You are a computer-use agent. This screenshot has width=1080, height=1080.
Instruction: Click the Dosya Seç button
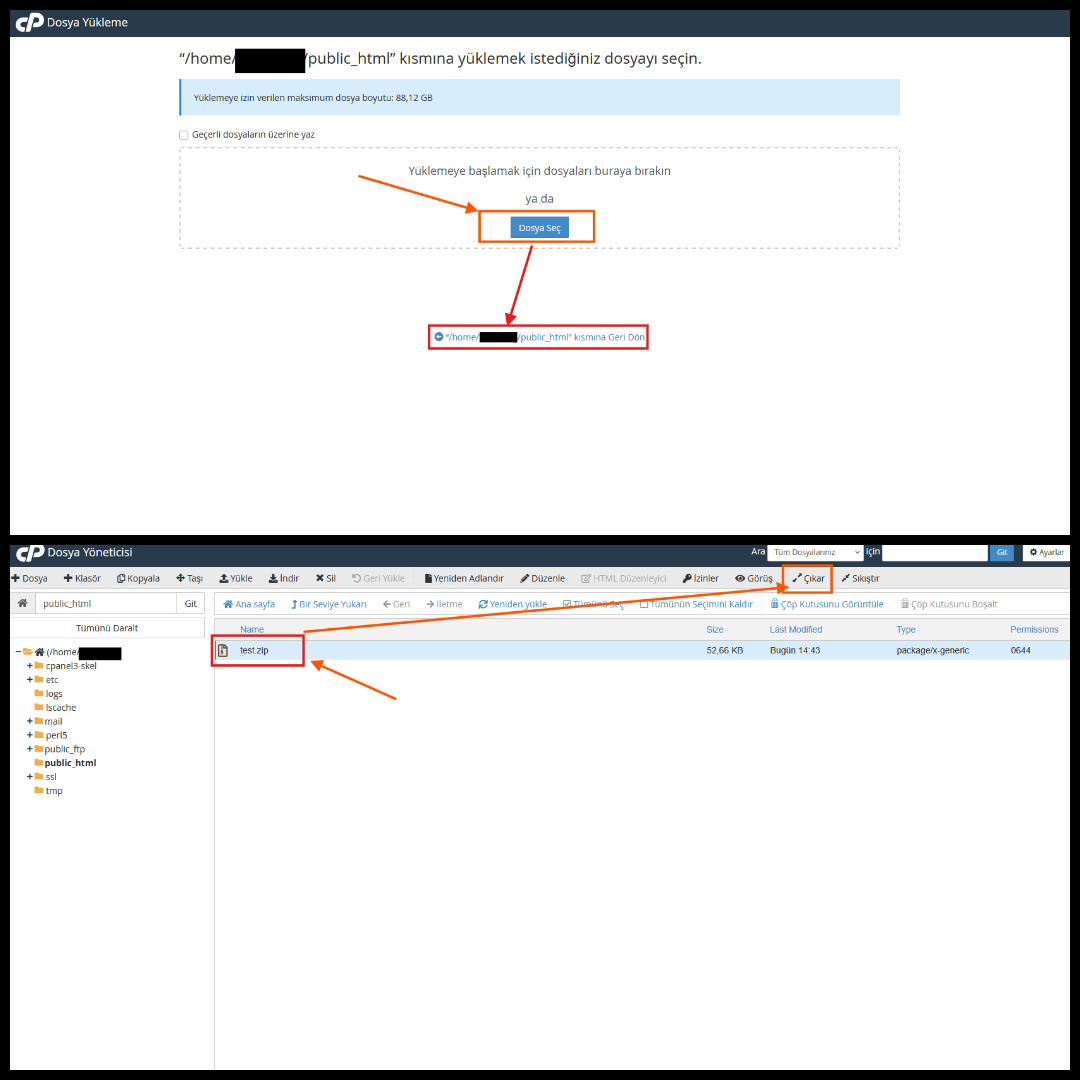click(539, 228)
